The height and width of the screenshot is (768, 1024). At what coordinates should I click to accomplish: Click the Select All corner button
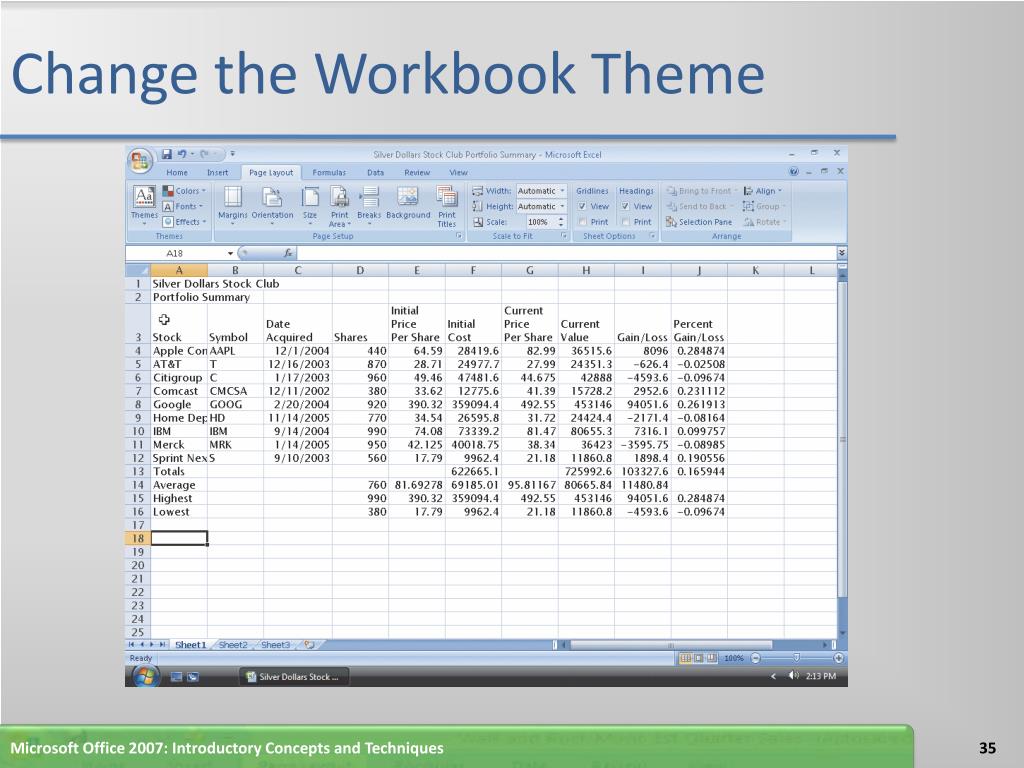[x=138, y=270]
